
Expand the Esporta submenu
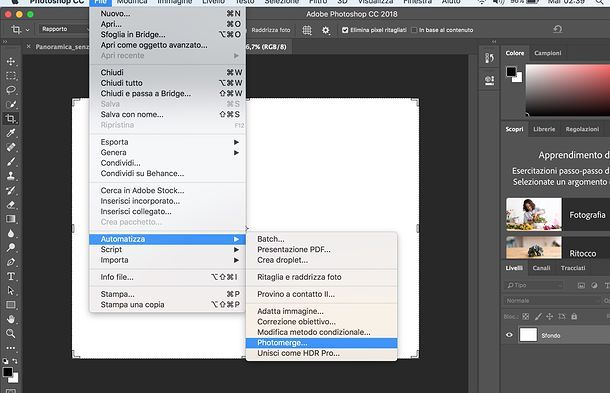[168, 142]
